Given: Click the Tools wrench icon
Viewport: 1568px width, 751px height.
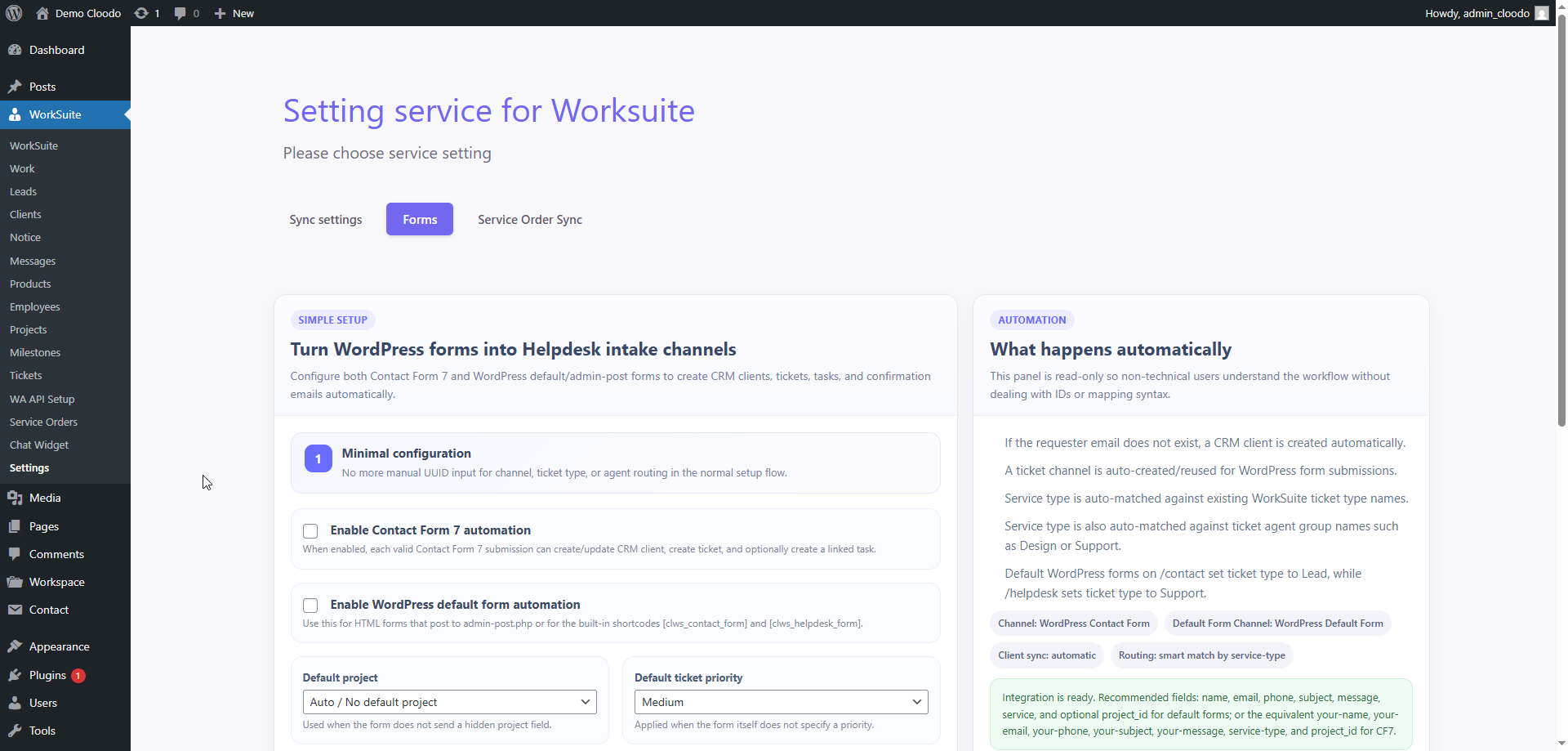Looking at the screenshot, I should tap(16, 731).
